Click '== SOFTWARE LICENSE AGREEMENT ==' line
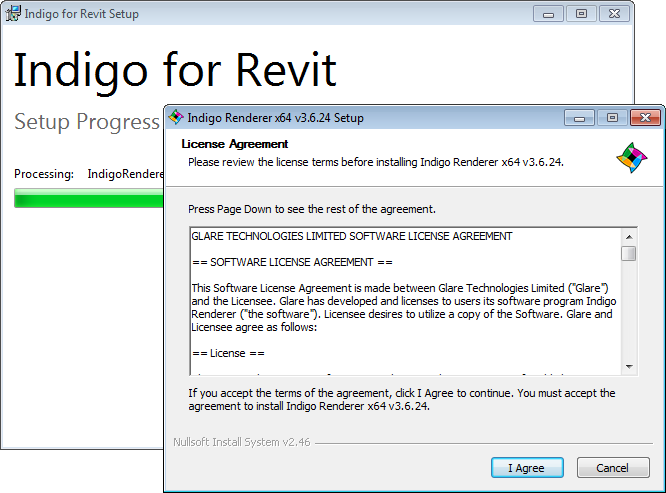The width and height of the screenshot is (666, 493). (292, 262)
